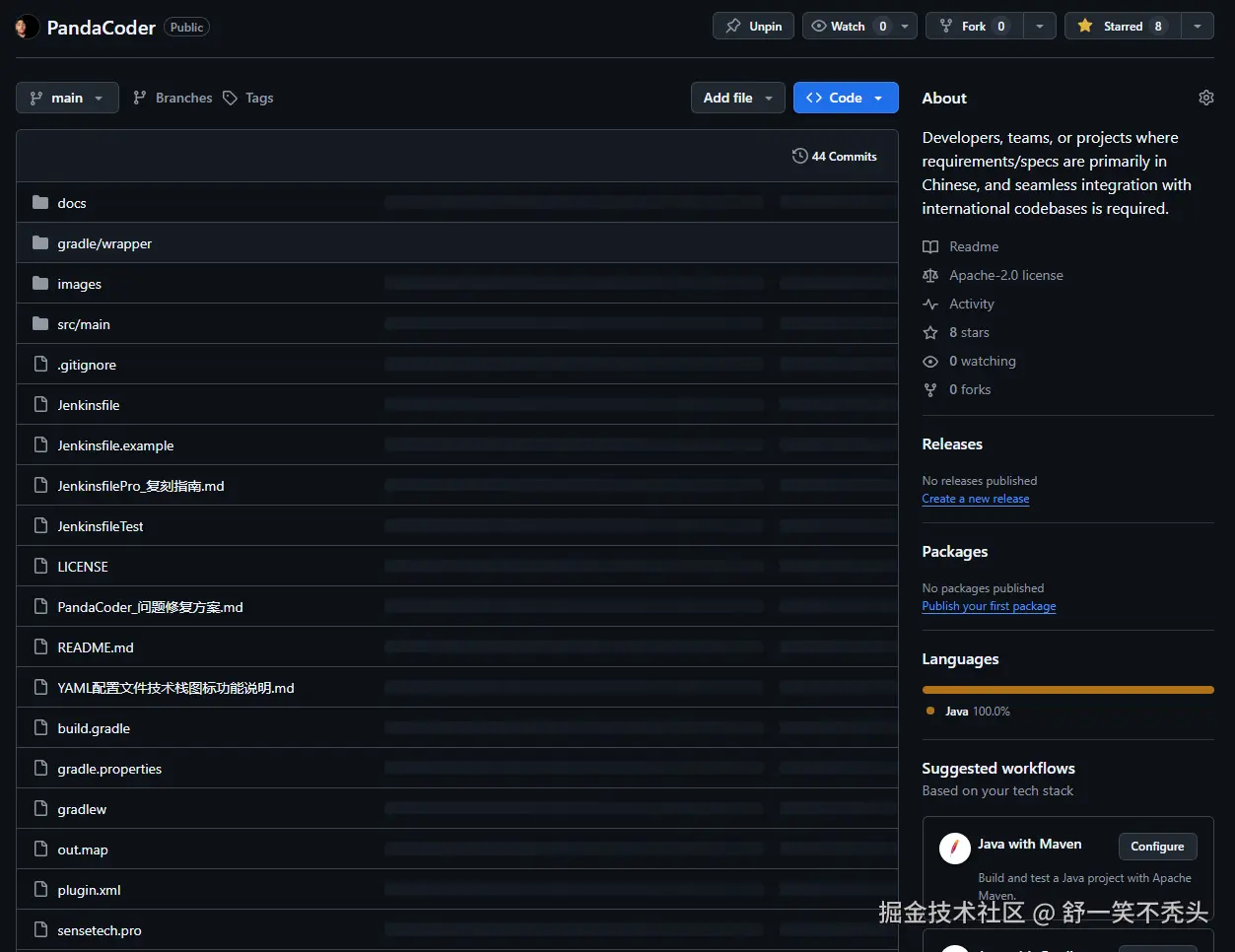
Task: Open the JenkinsfileTest file
Action: tap(101, 526)
